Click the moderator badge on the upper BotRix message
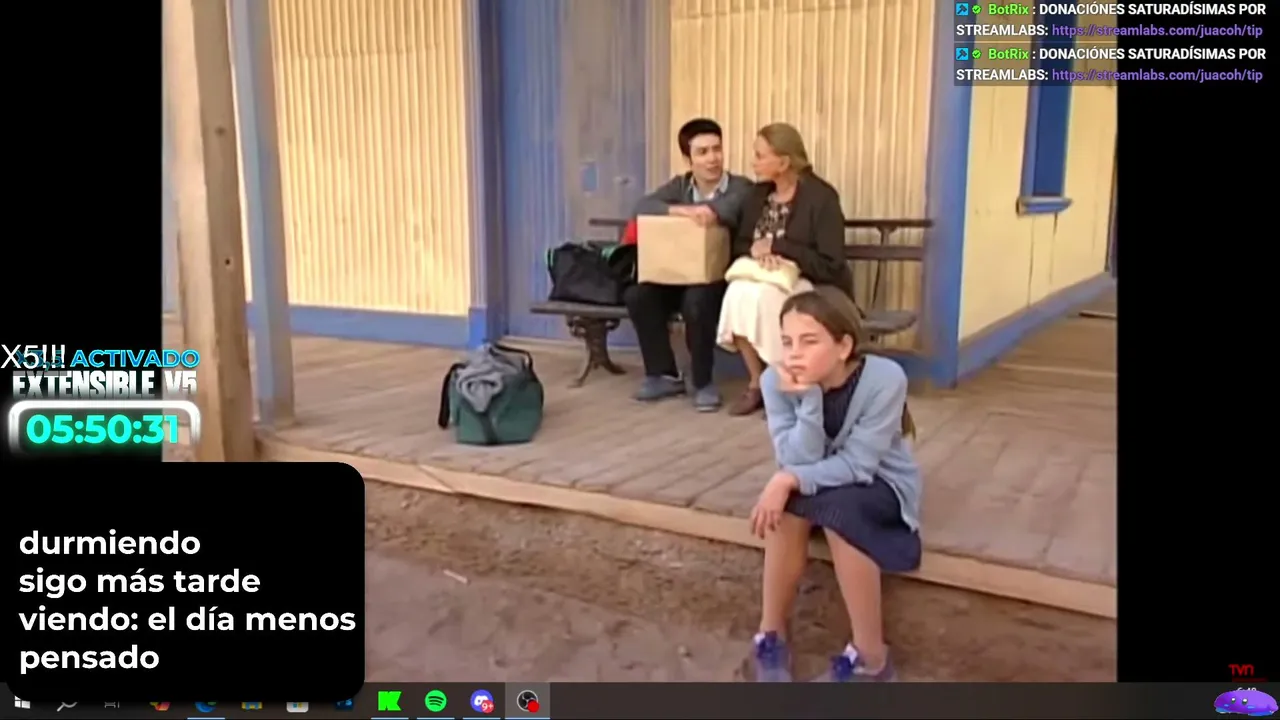Viewport: 1280px width, 720px height. (962, 9)
